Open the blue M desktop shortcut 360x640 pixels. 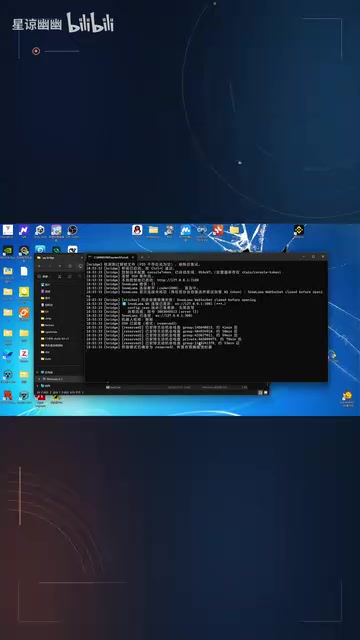[186, 230]
